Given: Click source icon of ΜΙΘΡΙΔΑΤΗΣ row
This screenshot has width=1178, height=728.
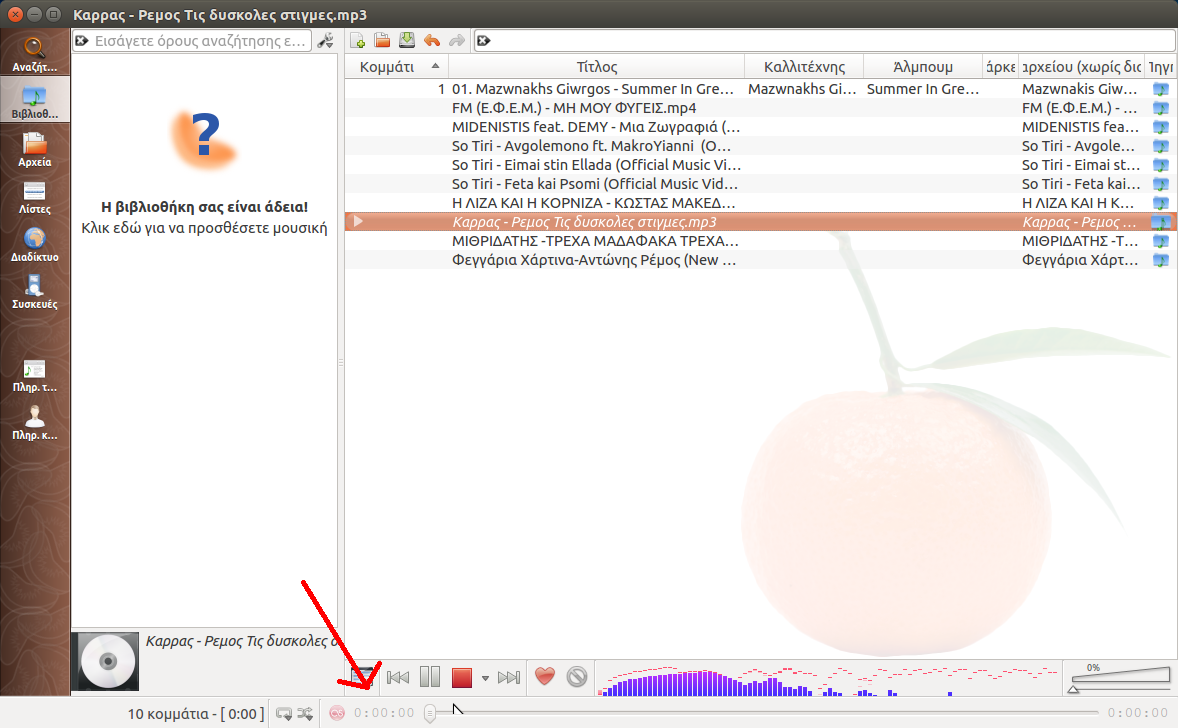Looking at the screenshot, I should pyautogui.click(x=1161, y=241).
